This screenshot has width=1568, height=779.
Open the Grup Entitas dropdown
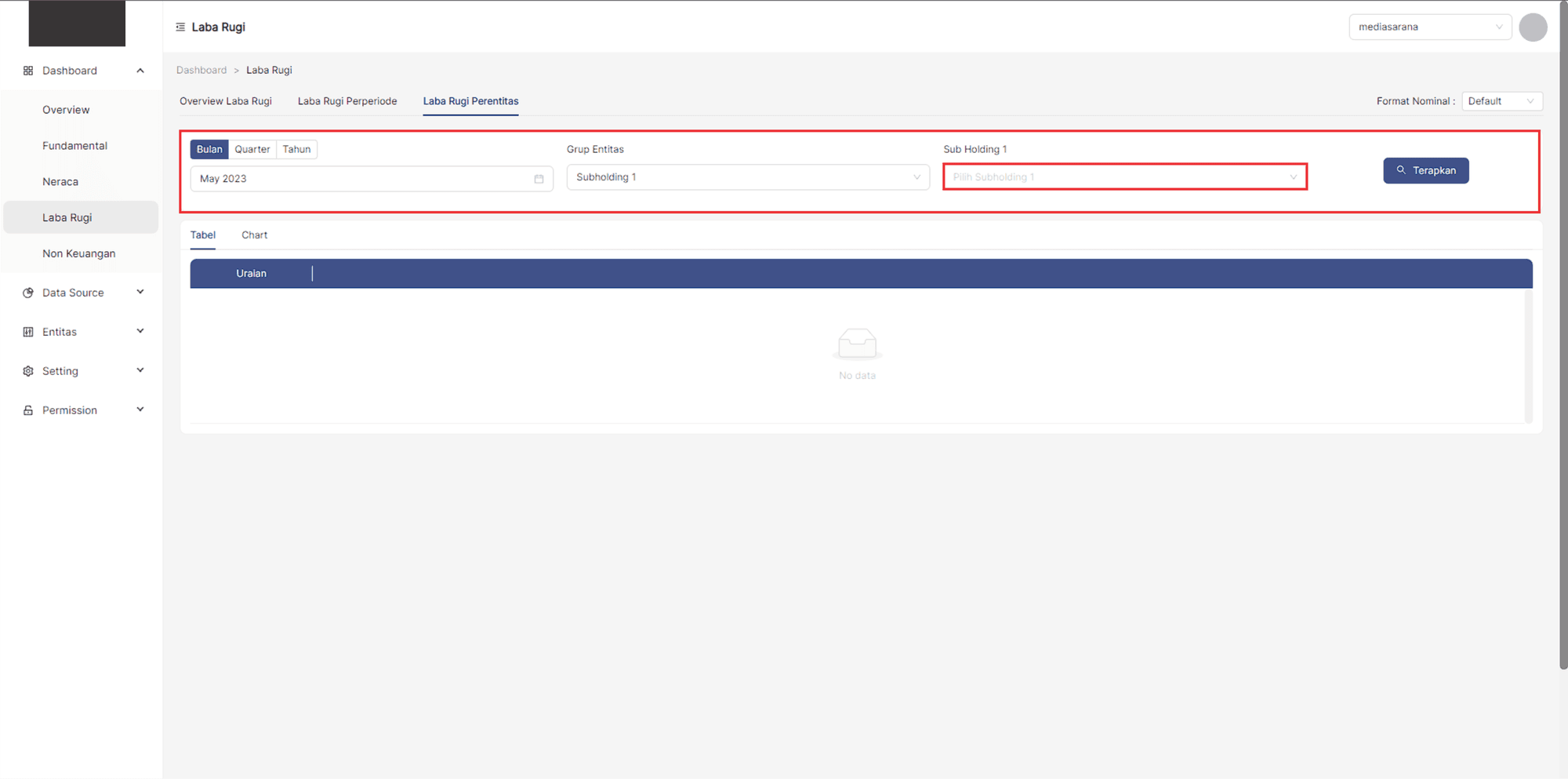747,177
